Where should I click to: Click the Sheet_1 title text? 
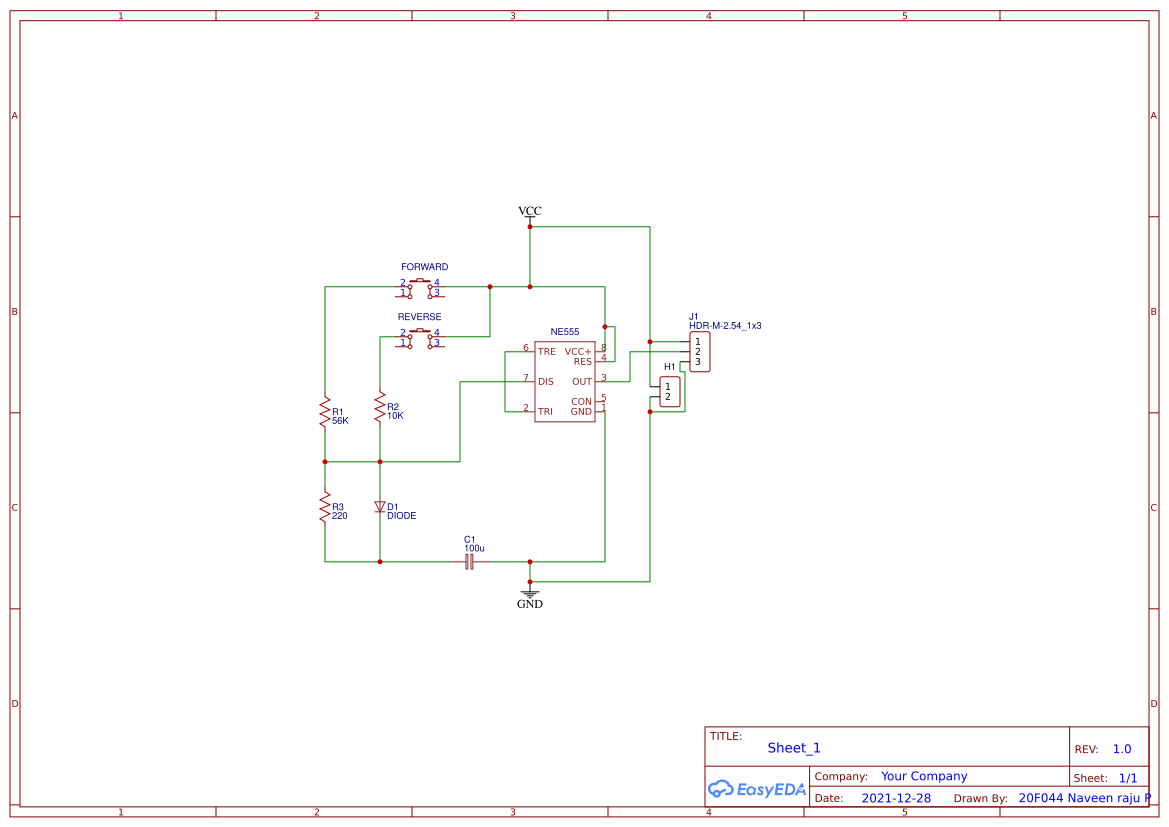[793, 747]
